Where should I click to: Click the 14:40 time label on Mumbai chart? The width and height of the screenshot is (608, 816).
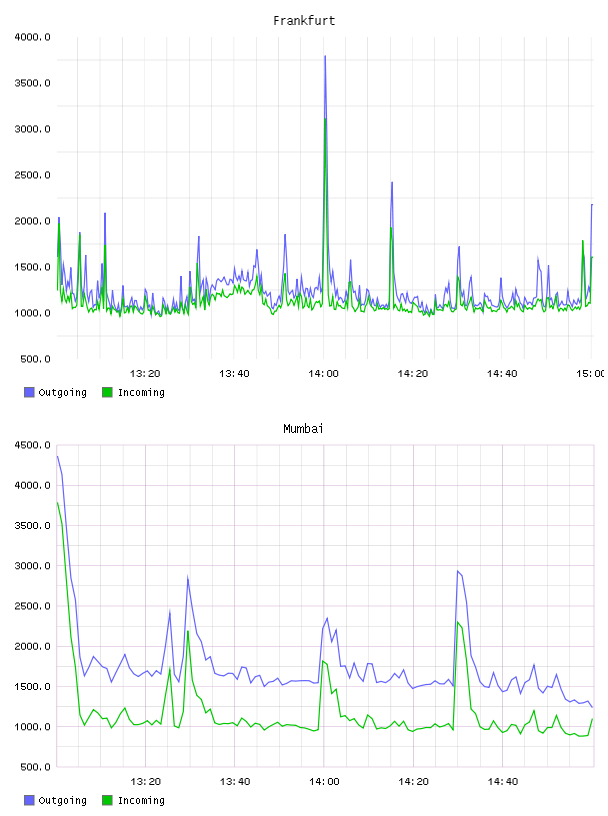(503, 782)
